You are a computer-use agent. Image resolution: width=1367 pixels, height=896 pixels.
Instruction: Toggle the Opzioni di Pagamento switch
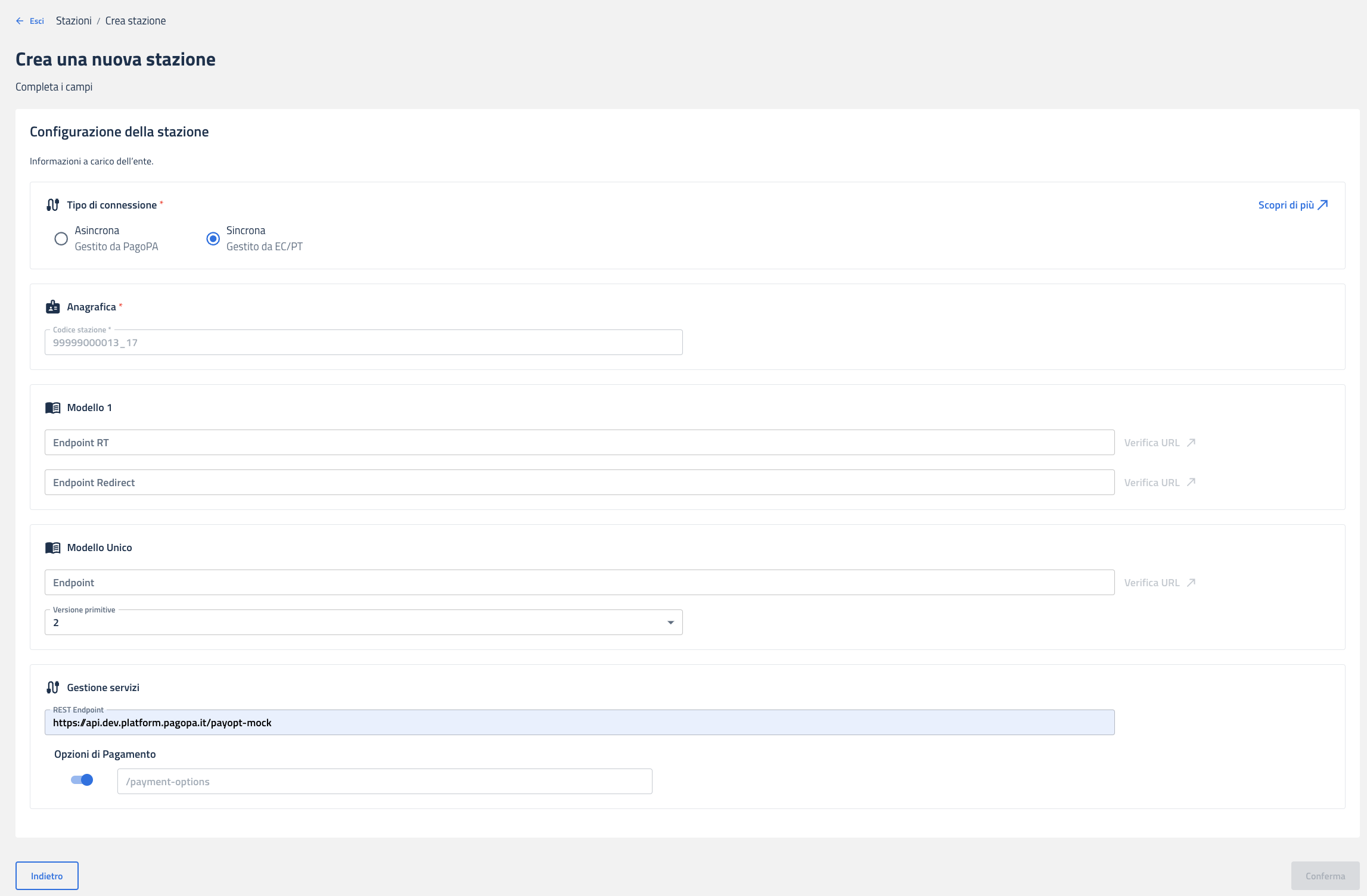[x=82, y=780]
